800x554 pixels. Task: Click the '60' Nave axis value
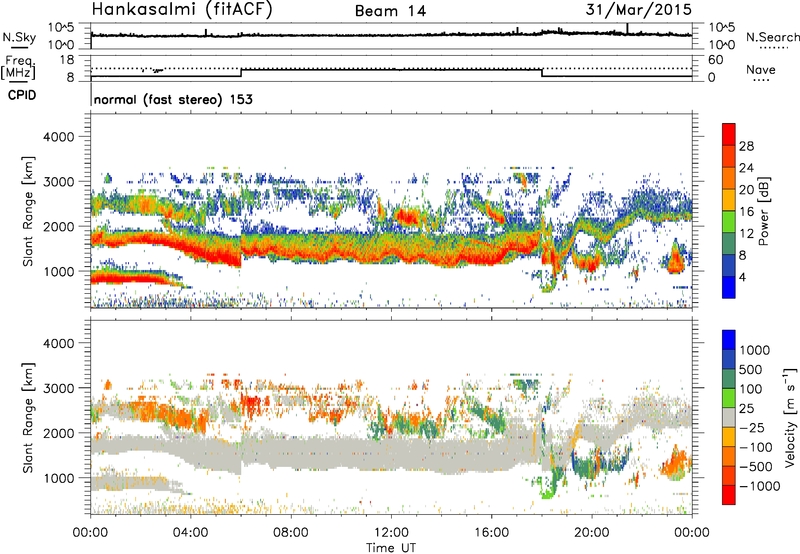pyautogui.click(x=715, y=60)
